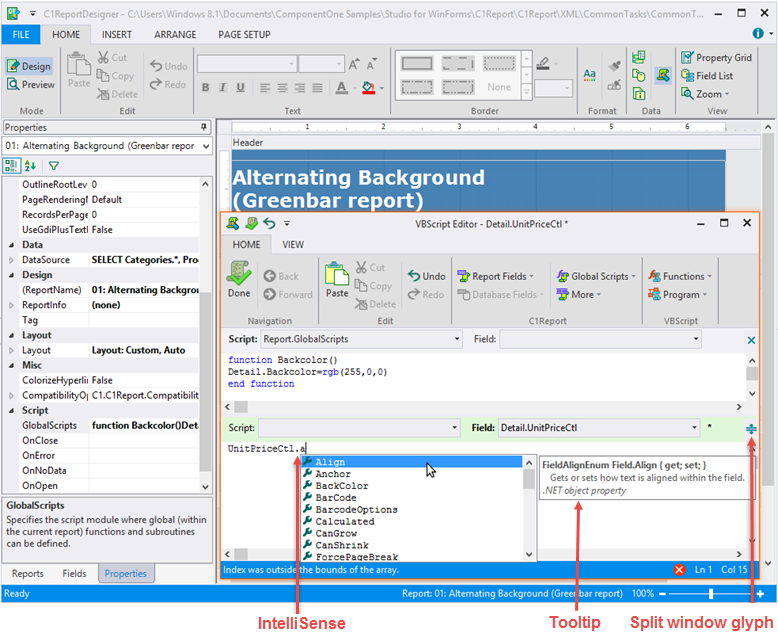Image resolution: width=778 pixels, height=632 pixels.
Task: Select None border style
Action: [499, 87]
